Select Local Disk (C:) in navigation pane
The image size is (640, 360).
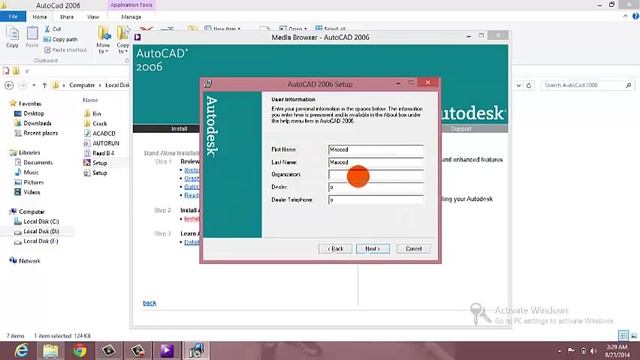(37, 221)
